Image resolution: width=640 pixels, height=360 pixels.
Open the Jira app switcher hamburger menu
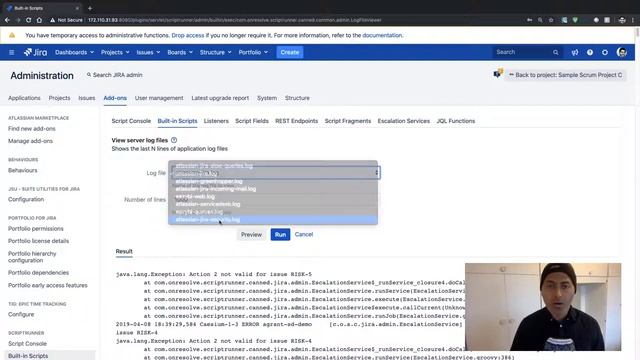click(x=11, y=52)
